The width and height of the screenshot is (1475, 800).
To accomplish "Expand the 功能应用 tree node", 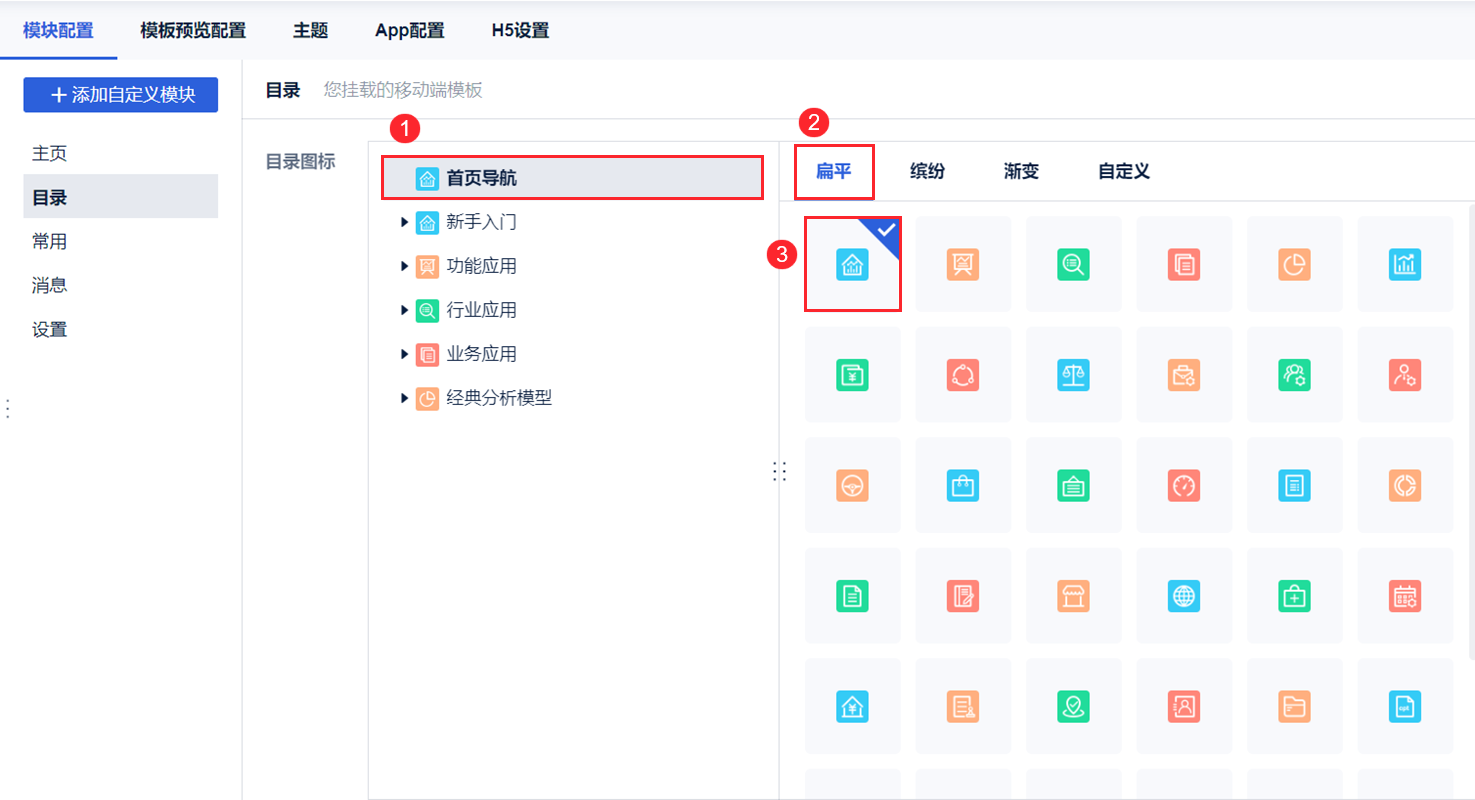I will coord(404,265).
